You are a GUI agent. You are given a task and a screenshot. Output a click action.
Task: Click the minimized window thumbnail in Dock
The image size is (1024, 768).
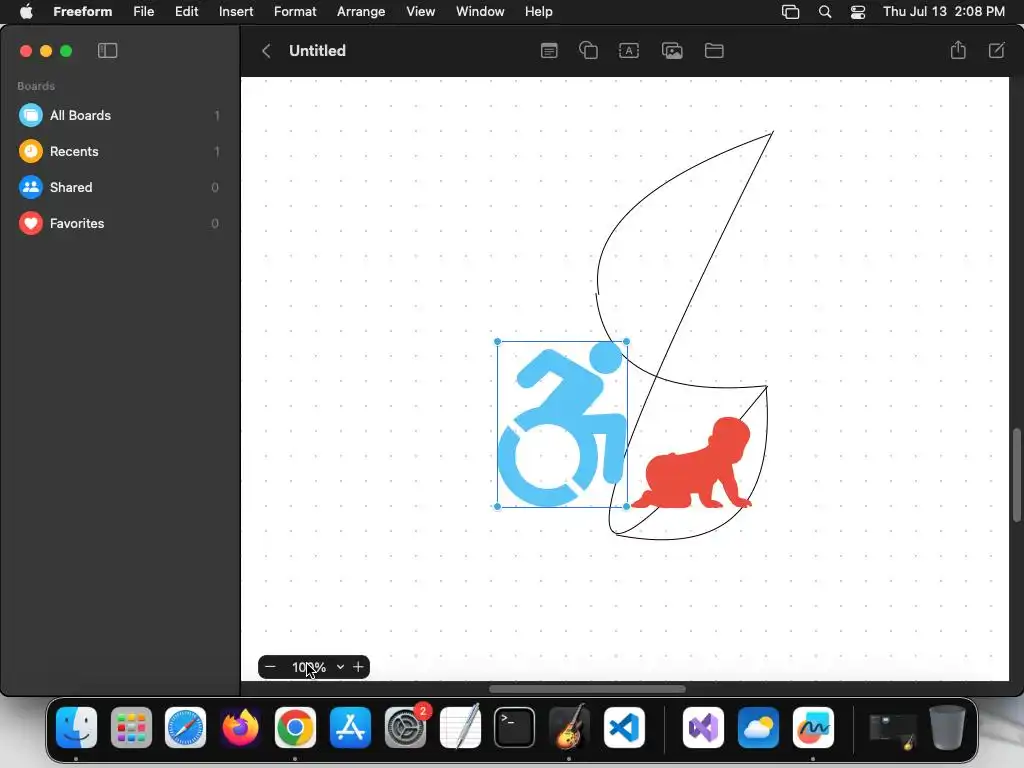tap(893, 731)
